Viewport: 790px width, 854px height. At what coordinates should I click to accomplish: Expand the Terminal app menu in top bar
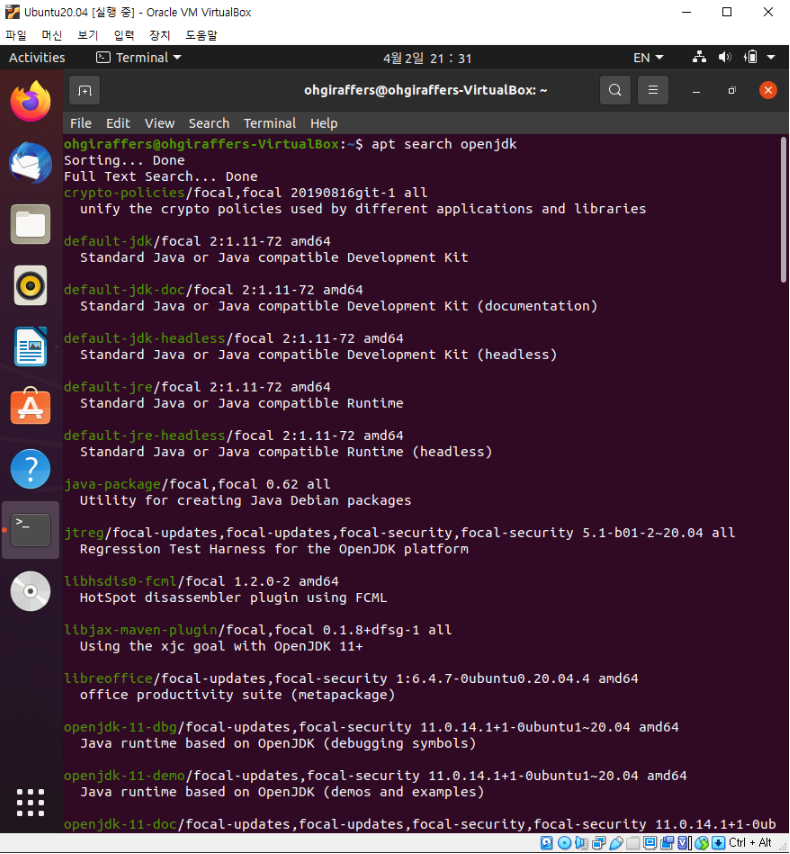tap(138, 57)
